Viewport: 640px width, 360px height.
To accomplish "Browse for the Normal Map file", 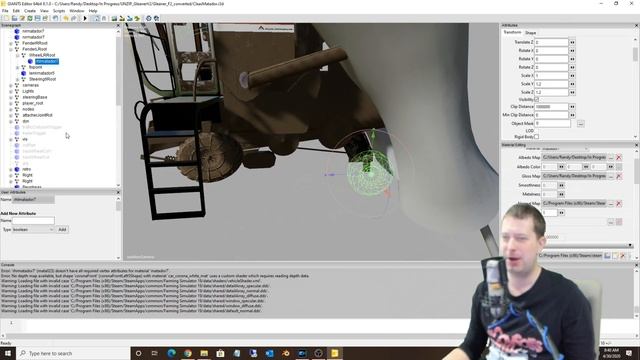I will pos(611,203).
